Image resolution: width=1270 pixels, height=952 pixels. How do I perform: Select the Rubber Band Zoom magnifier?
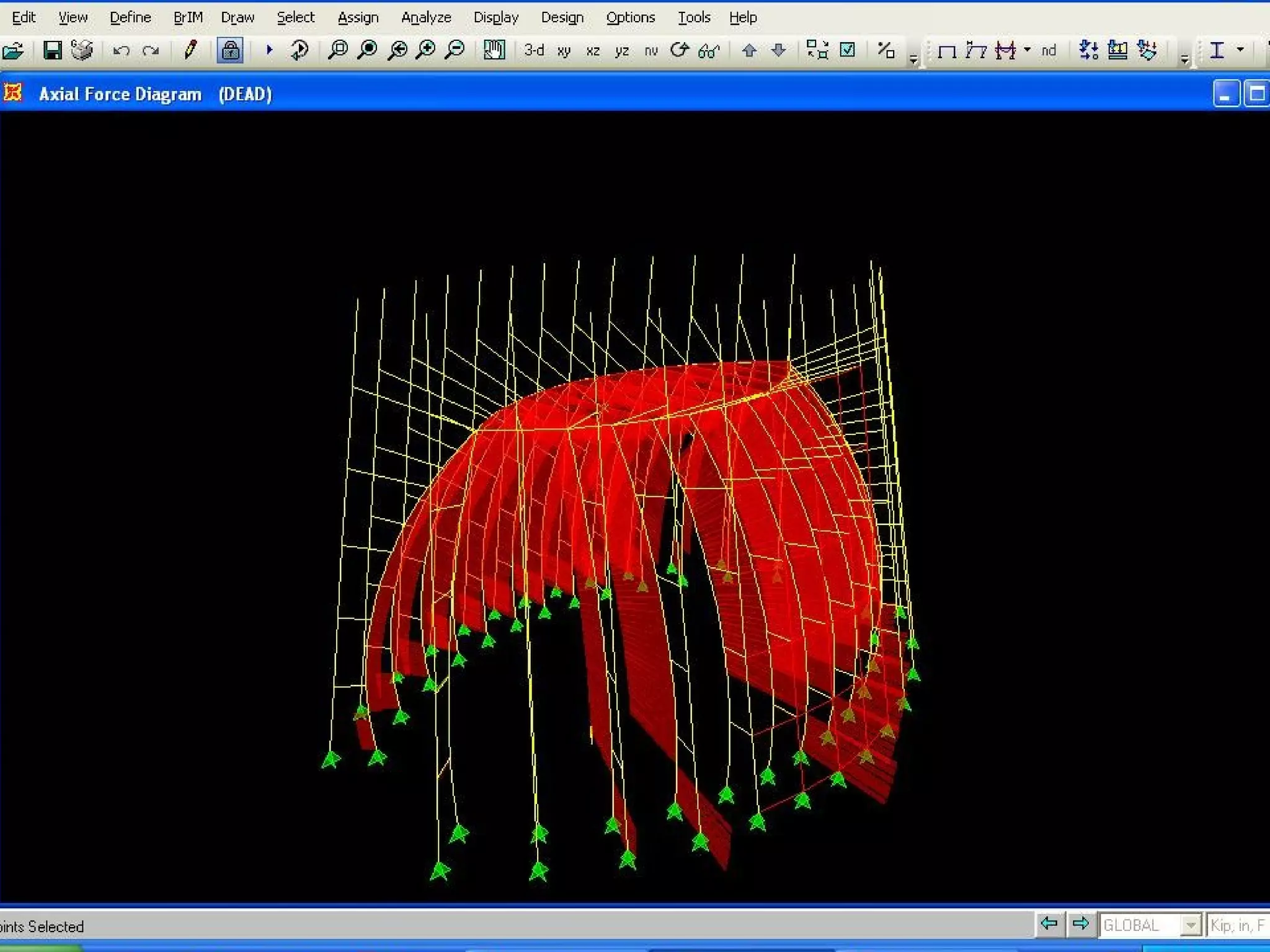pyautogui.click(x=337, y=50)
